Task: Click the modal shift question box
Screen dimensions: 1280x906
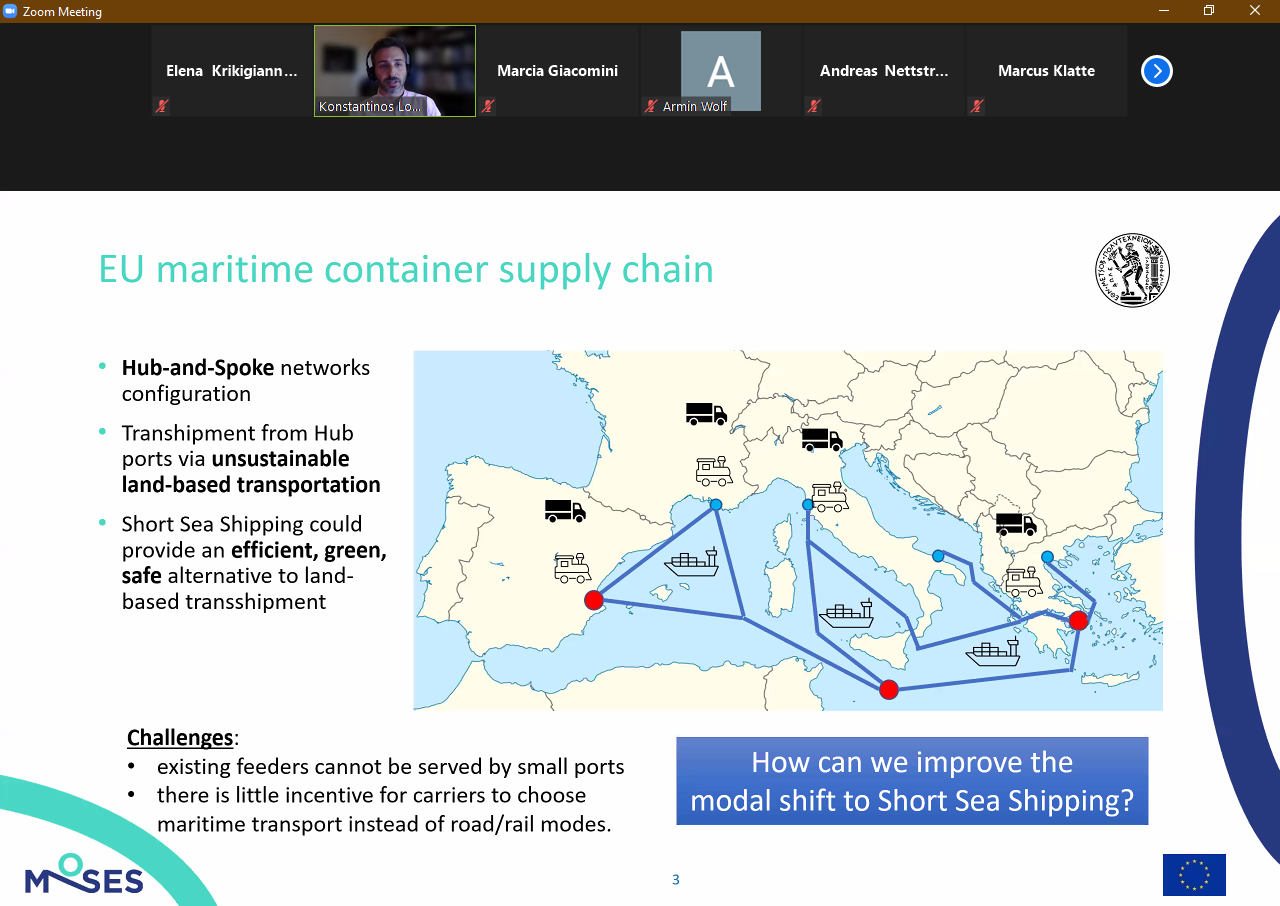Action: (912, 781)
